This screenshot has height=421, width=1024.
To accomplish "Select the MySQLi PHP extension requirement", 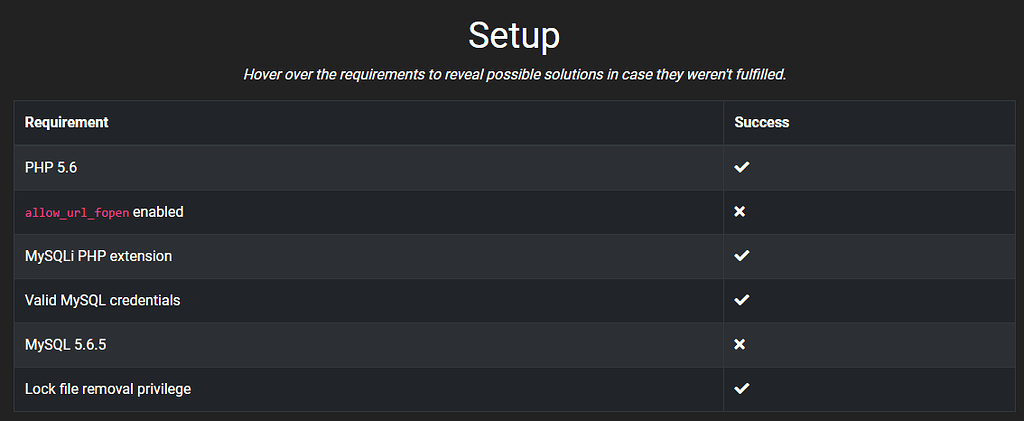I will 98,256.
